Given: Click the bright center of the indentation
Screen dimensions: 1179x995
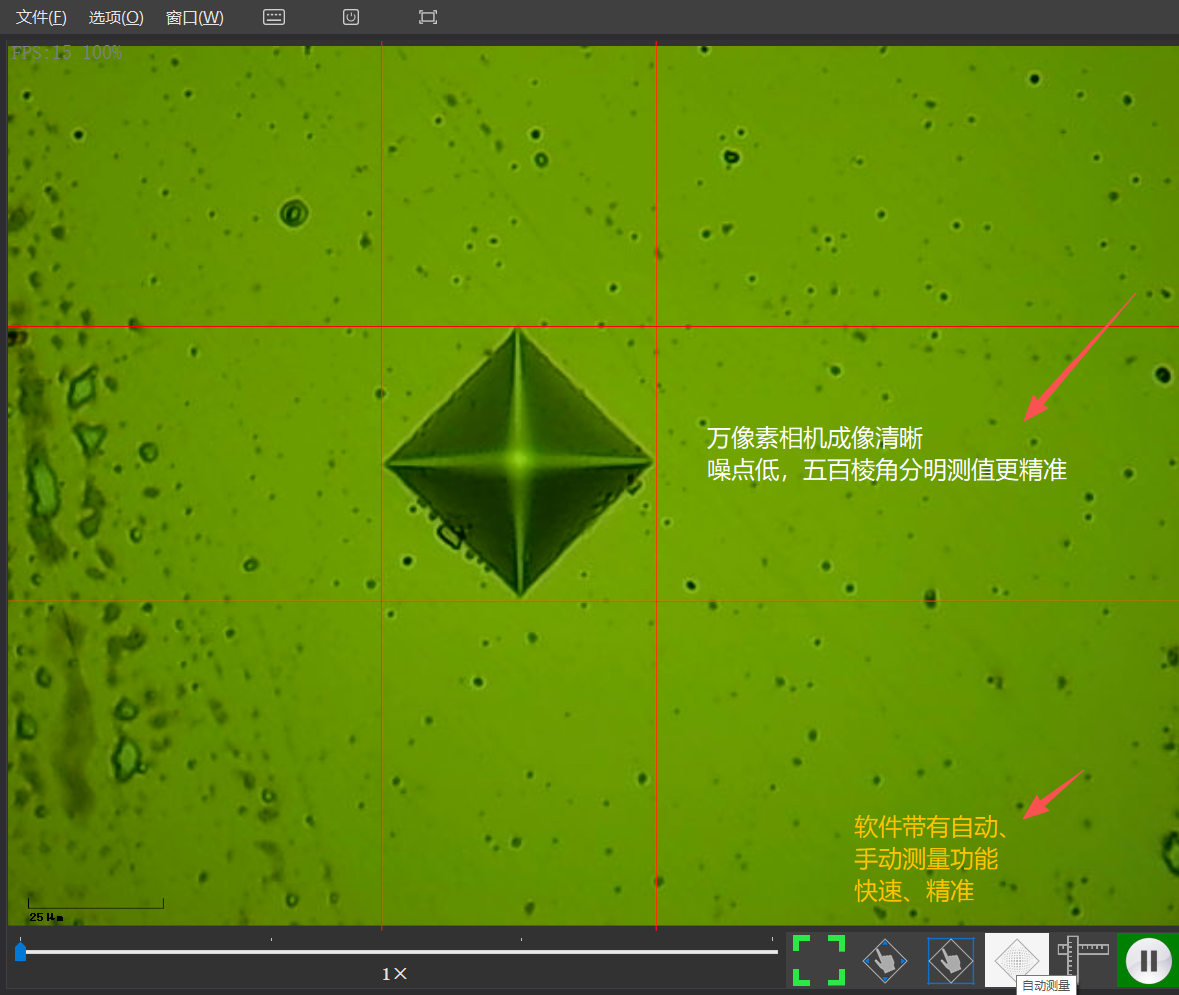Looking at the screenshot, I should click(x=518, y=460).
